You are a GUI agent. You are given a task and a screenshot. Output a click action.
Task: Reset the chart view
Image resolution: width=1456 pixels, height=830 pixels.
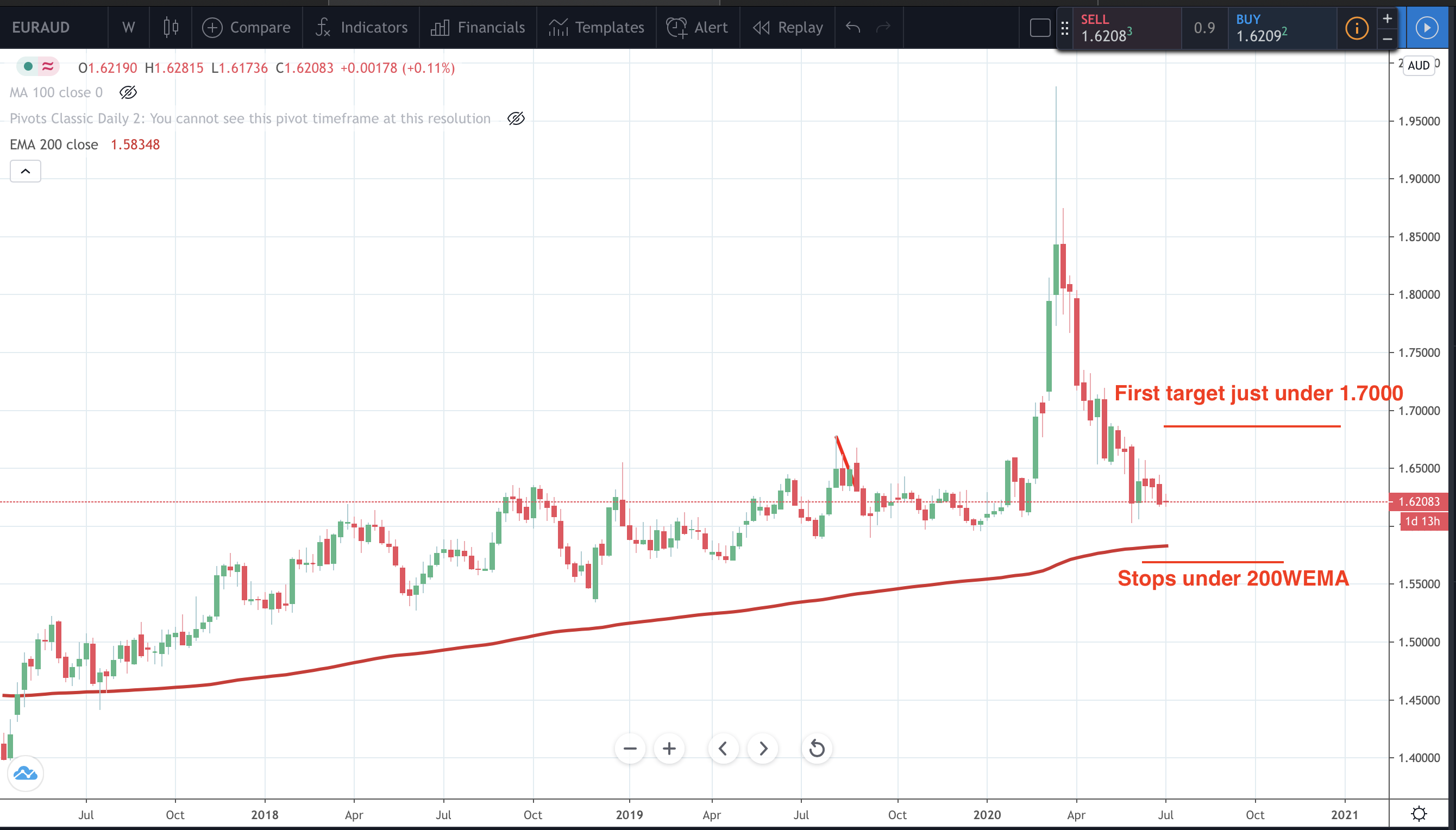(817, 749)
